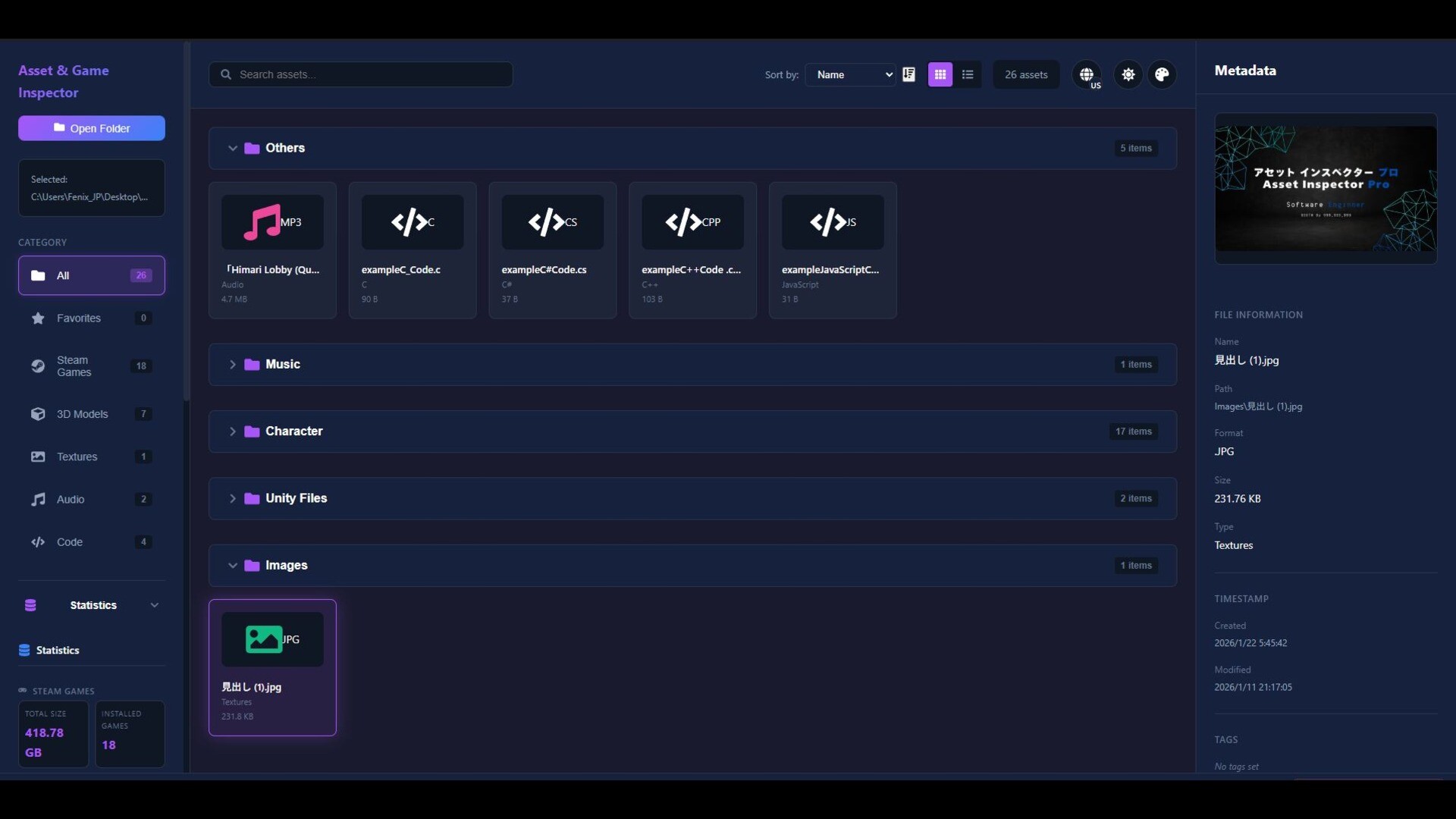This screenshot has height=819, width=1456.
Task: Open the theme palette icon
Action: 1162,74
